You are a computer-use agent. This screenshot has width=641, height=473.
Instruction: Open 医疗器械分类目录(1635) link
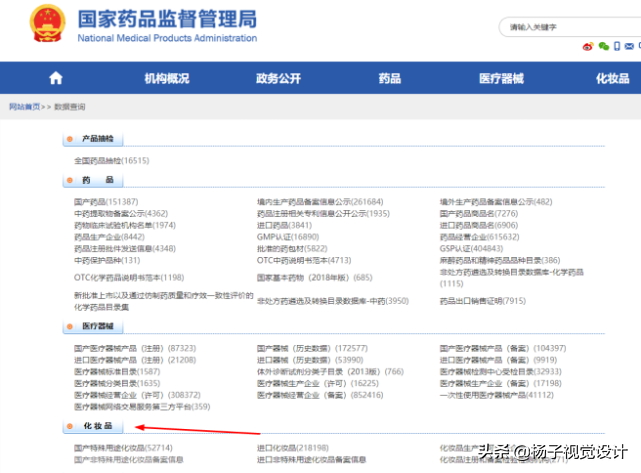click(117, 383)
